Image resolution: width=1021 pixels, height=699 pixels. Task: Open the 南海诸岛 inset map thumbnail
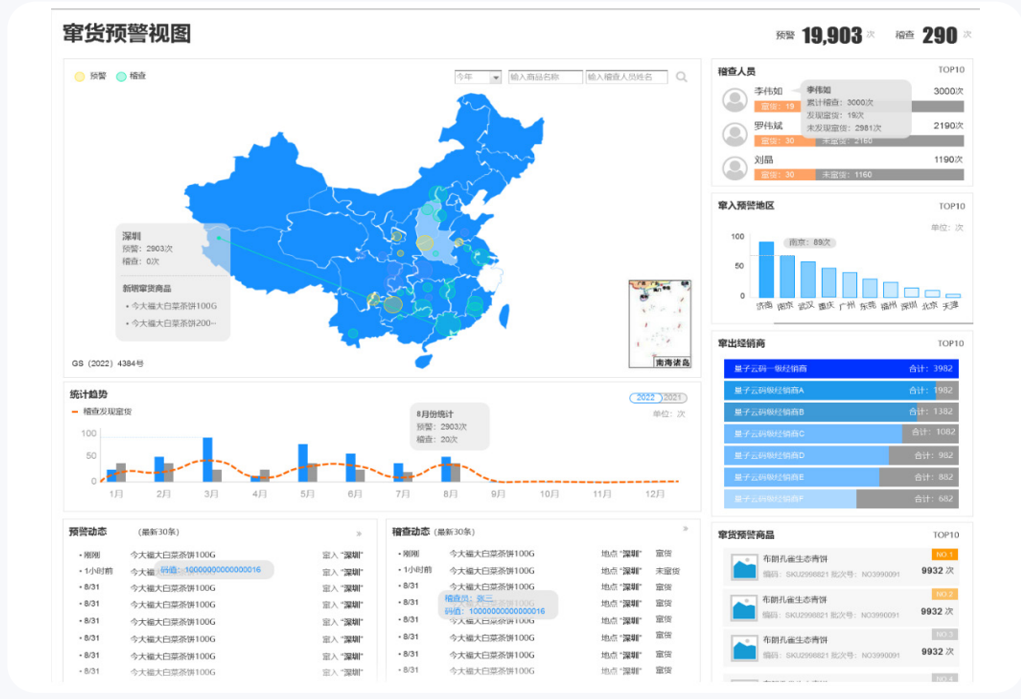coord(660,324)
